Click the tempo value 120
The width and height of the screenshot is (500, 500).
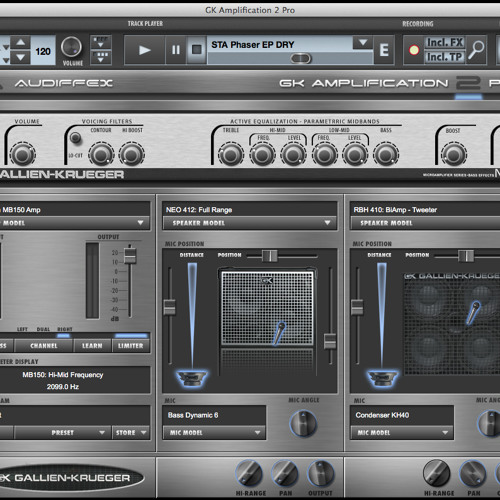click(43, 51)
